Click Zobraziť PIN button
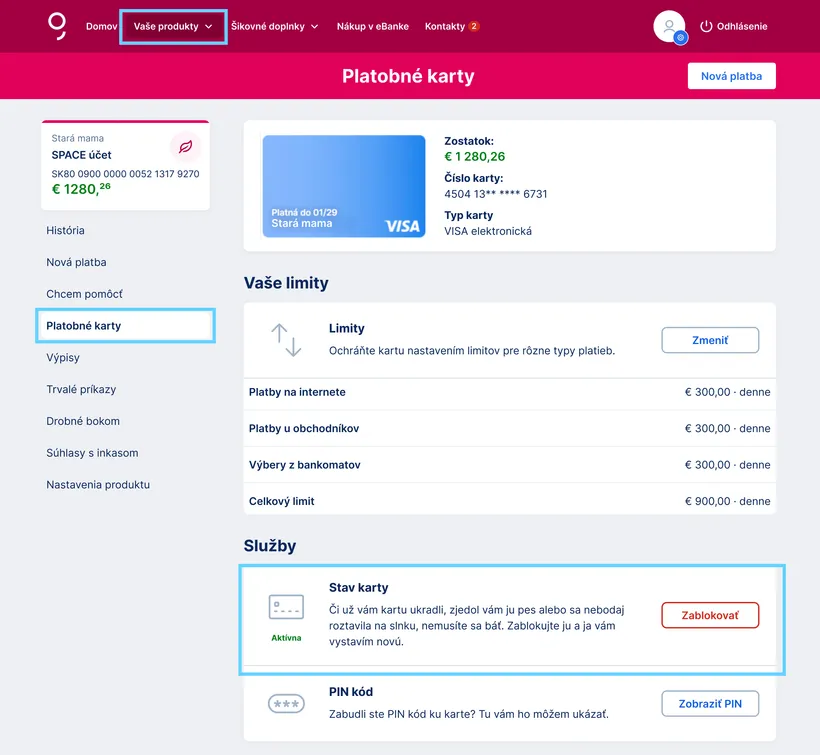Viewport: 820px width, 755px height. click(710, 704)
